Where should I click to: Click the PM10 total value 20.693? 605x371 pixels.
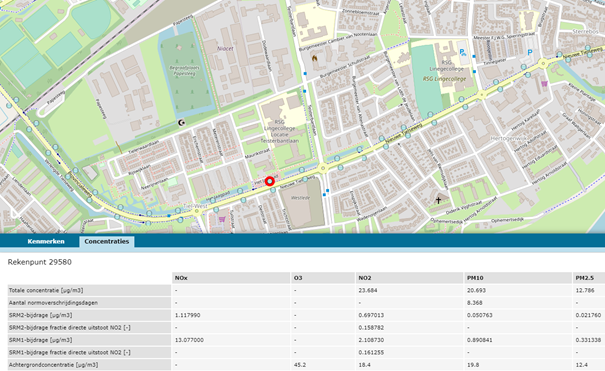pyautogui.click(x=477, y=290)
